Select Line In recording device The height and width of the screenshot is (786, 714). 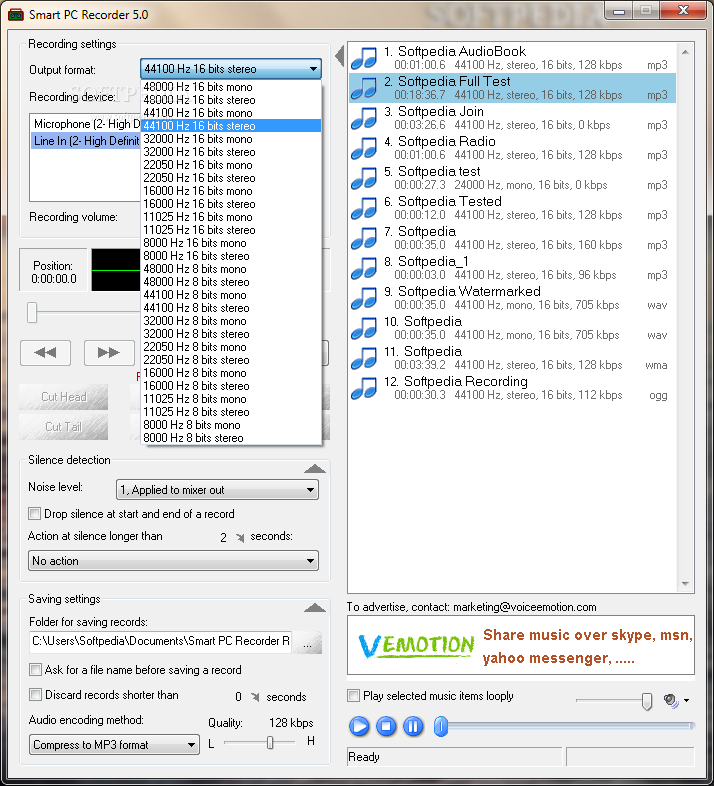click(86, 141)
